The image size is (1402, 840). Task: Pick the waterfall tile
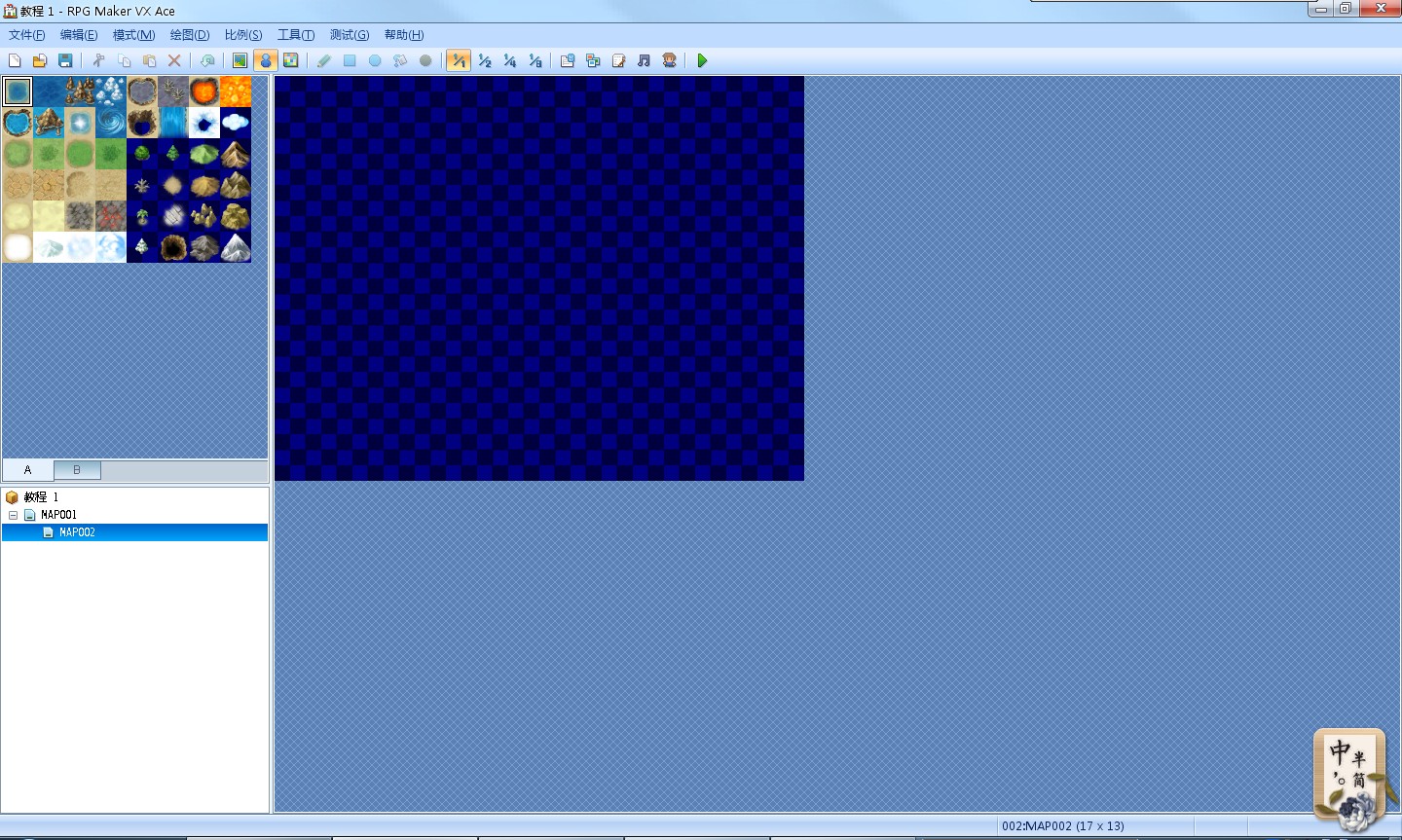pyautogui.click(x=173, y=123)
